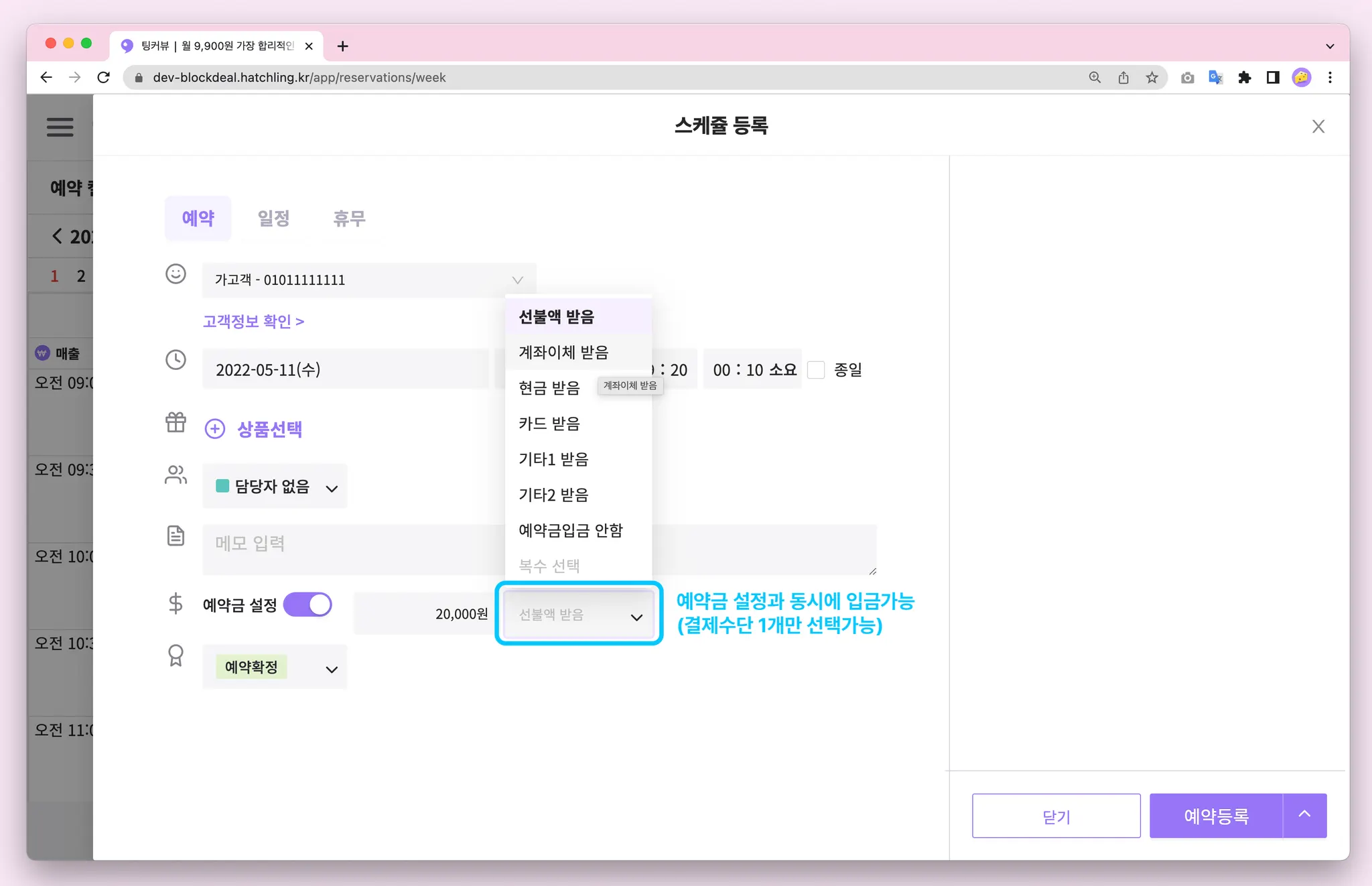Toggle the 예약금 설정 switch off
The image size is (1372, 886).
307,605
